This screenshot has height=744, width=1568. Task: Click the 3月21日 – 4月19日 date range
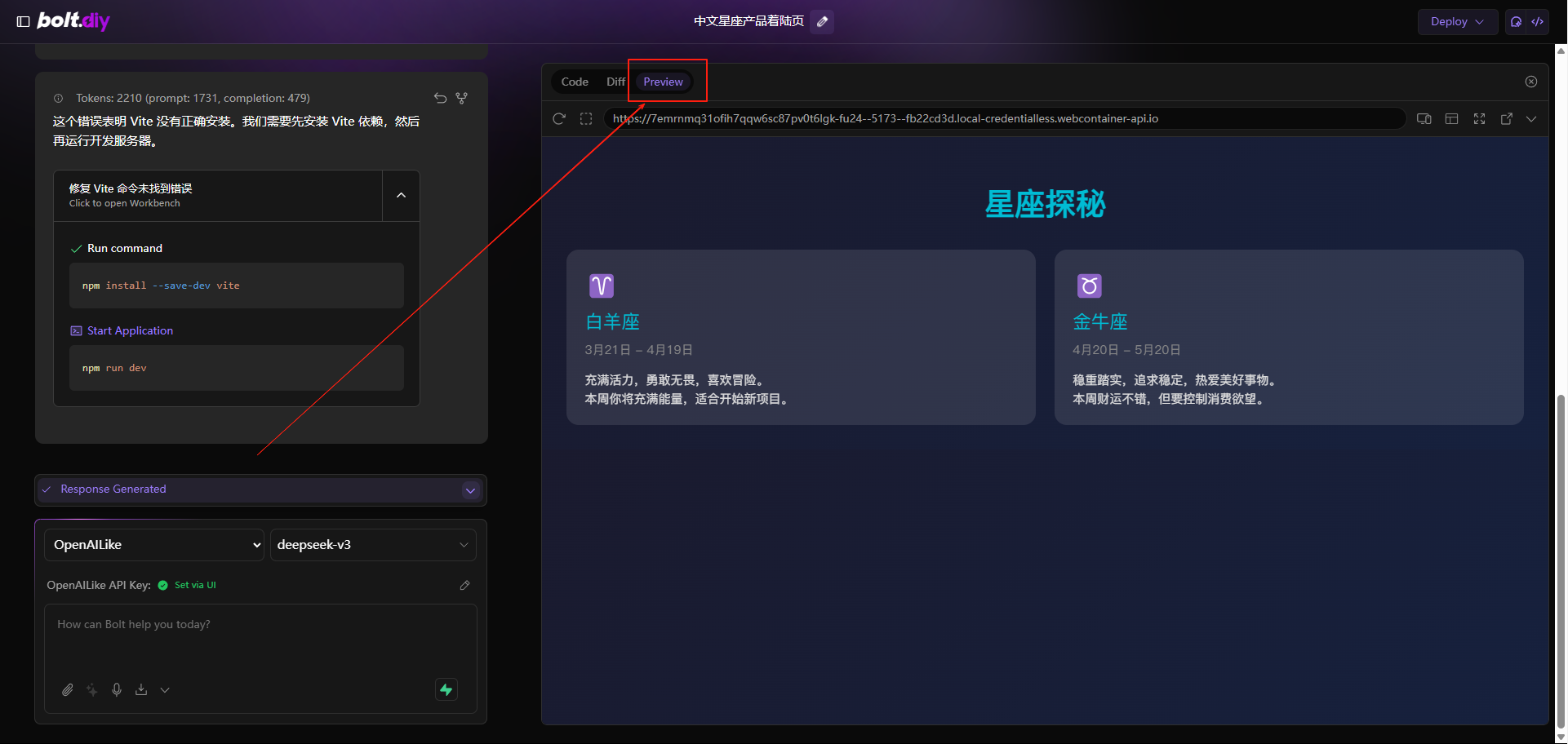(x=638, y=350)
